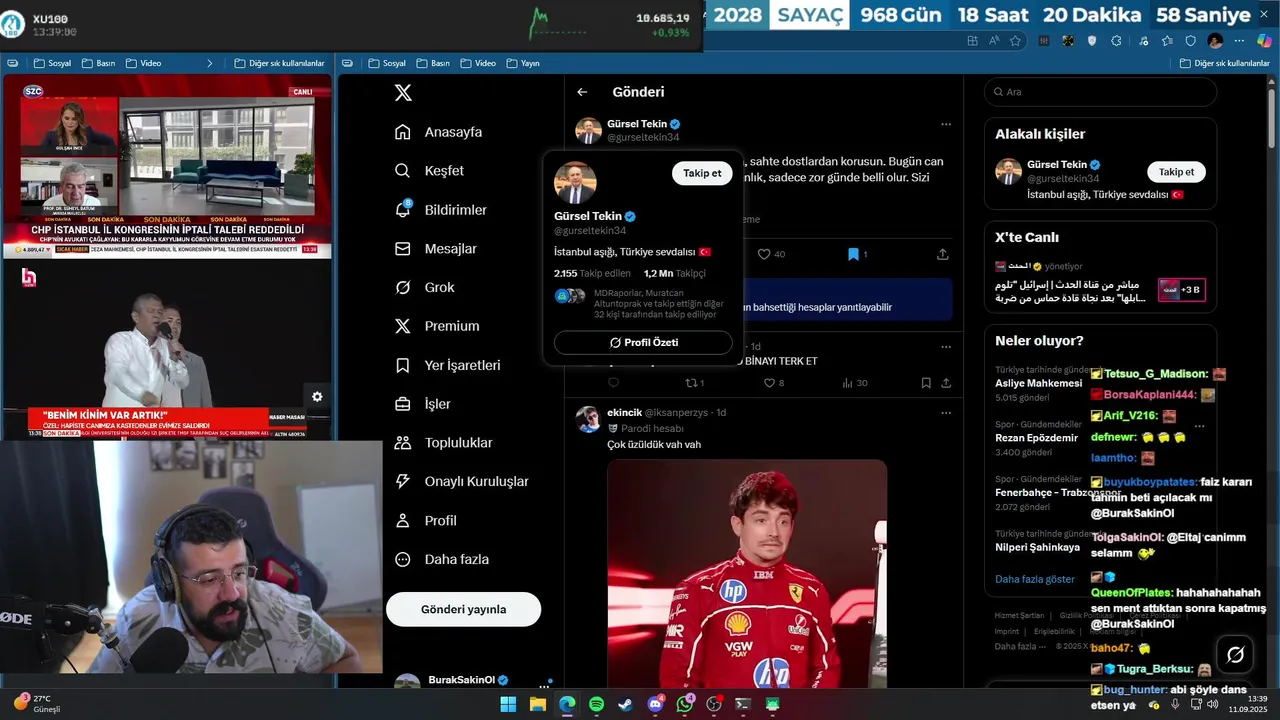Like the main post with 40 likes

tap(771, 254)
